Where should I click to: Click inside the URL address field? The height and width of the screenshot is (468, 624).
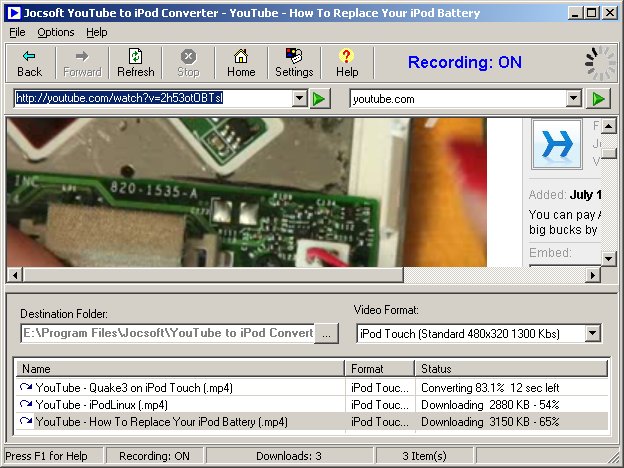[x=153, y=98]
